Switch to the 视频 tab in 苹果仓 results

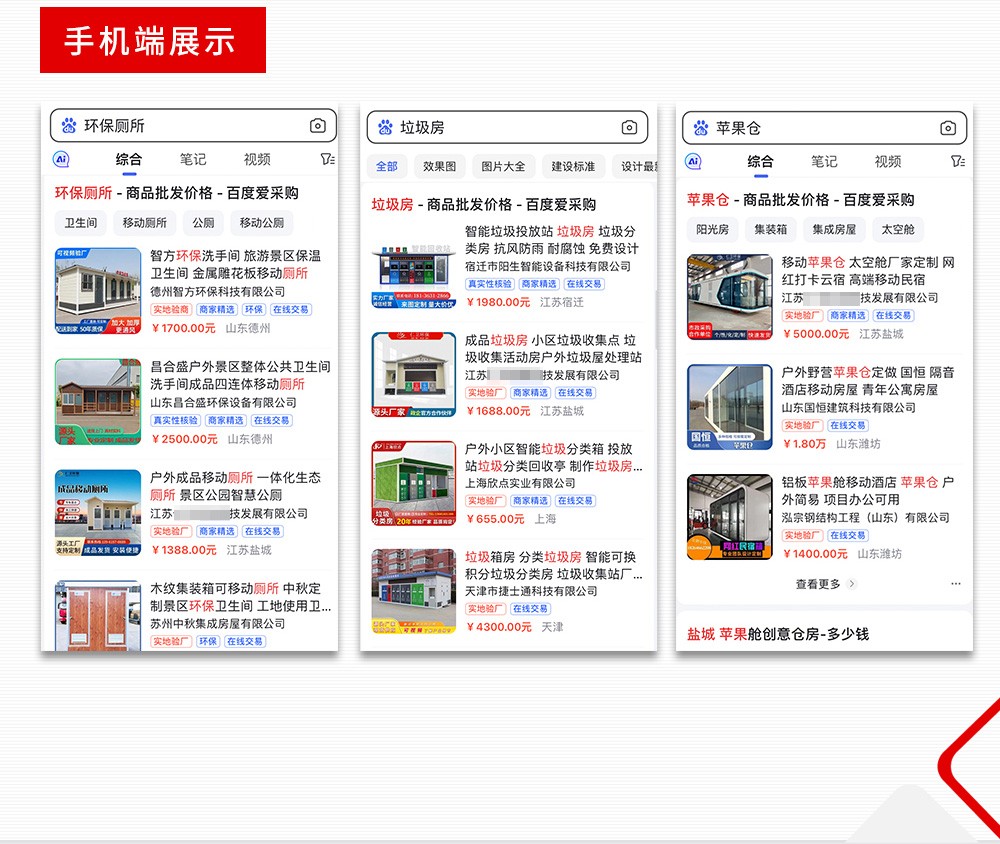pos(888,161)
